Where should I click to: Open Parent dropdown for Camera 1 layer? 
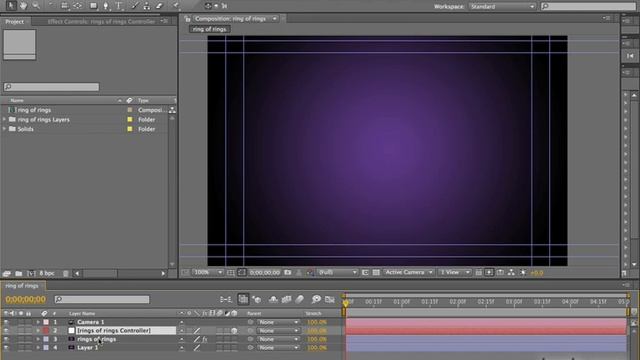[278, 322]
